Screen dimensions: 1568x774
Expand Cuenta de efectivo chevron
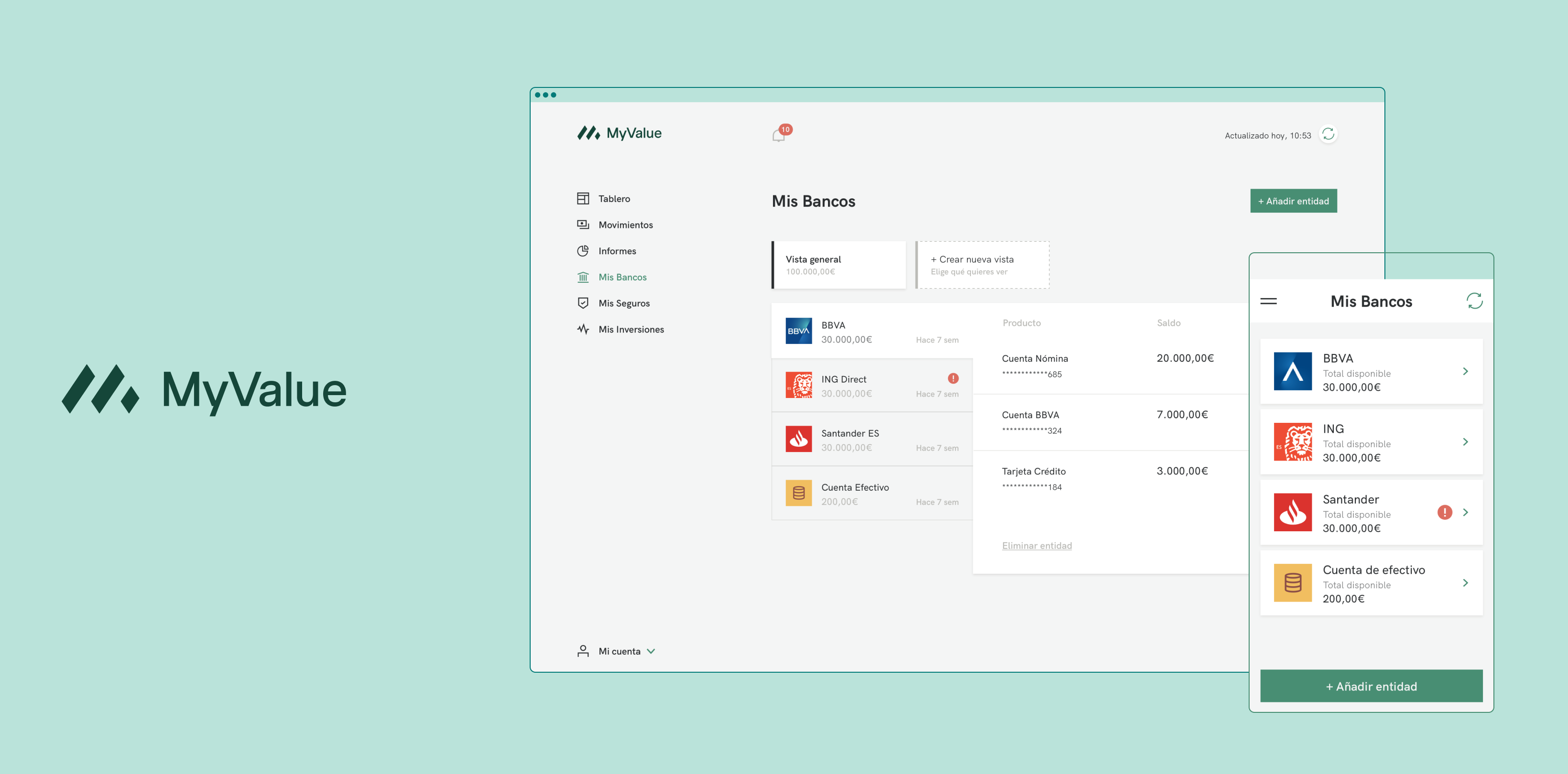[x=1465, y=583]
